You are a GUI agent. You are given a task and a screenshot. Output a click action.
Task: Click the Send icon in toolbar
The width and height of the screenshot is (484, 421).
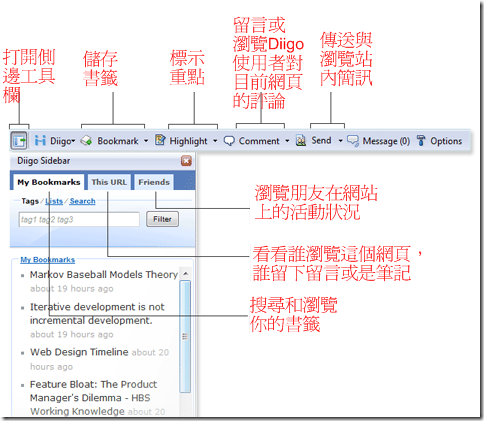point(301,141)
